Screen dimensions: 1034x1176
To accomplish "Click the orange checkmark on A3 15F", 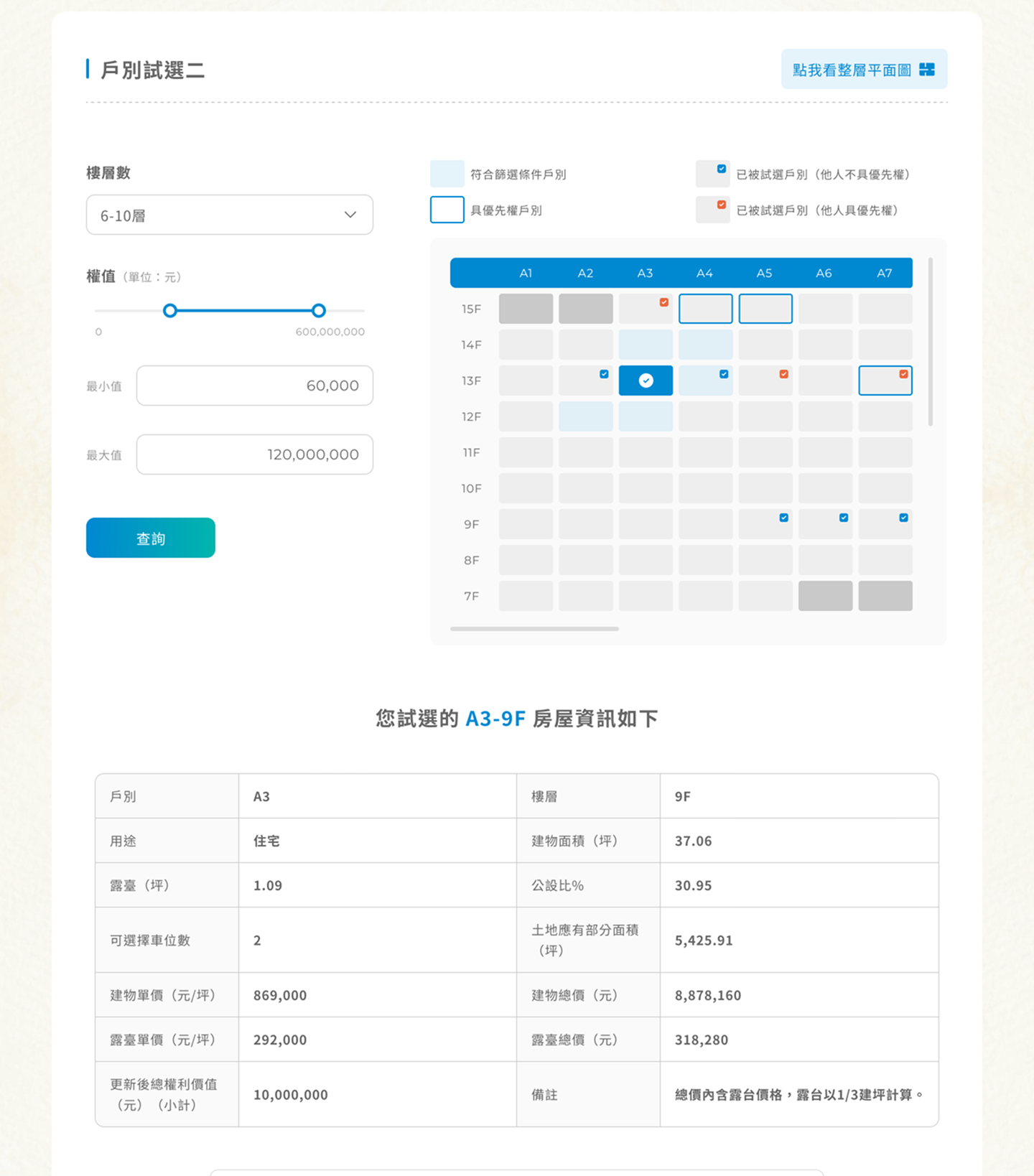I will (x=664, y=302).
